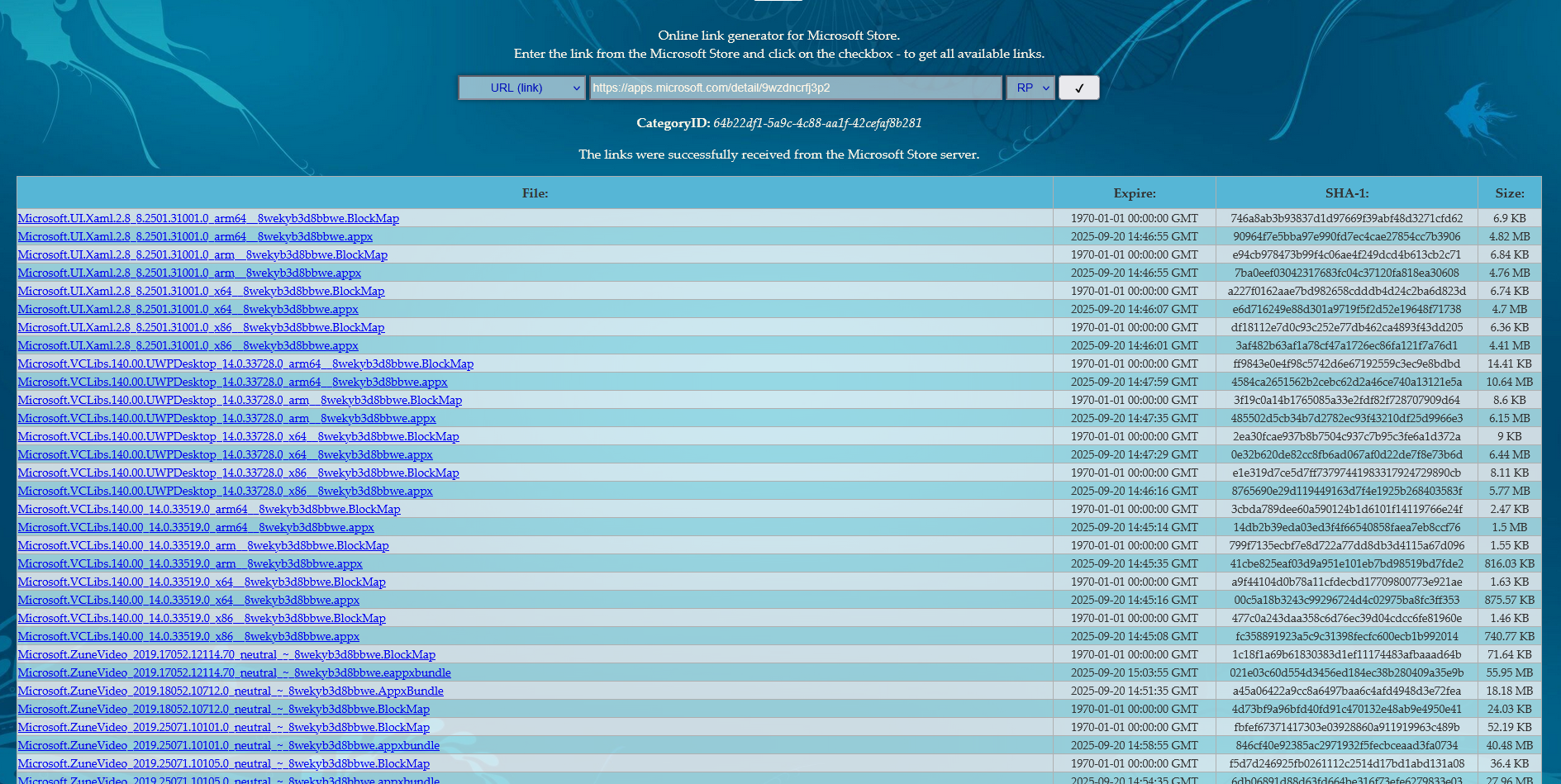Click the Expire column header

pos(1135,192)
